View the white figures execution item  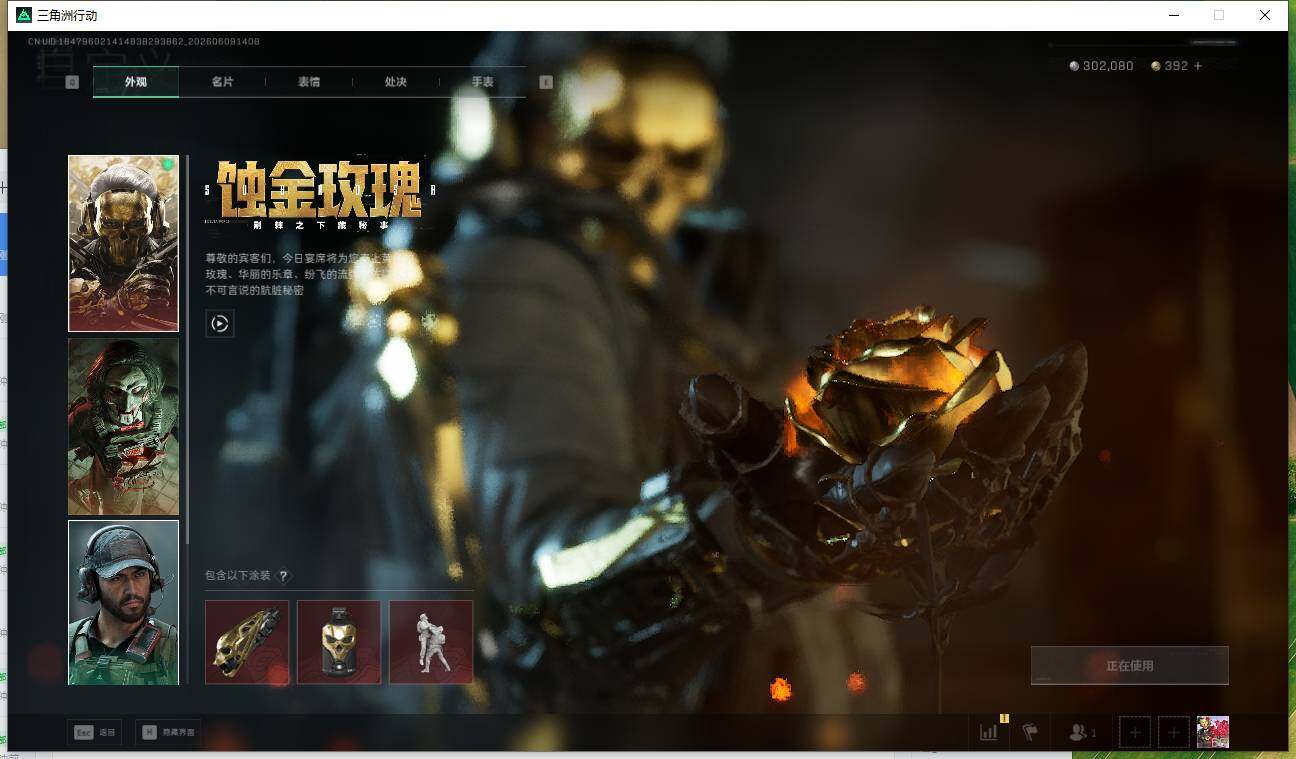pos(431,642)
